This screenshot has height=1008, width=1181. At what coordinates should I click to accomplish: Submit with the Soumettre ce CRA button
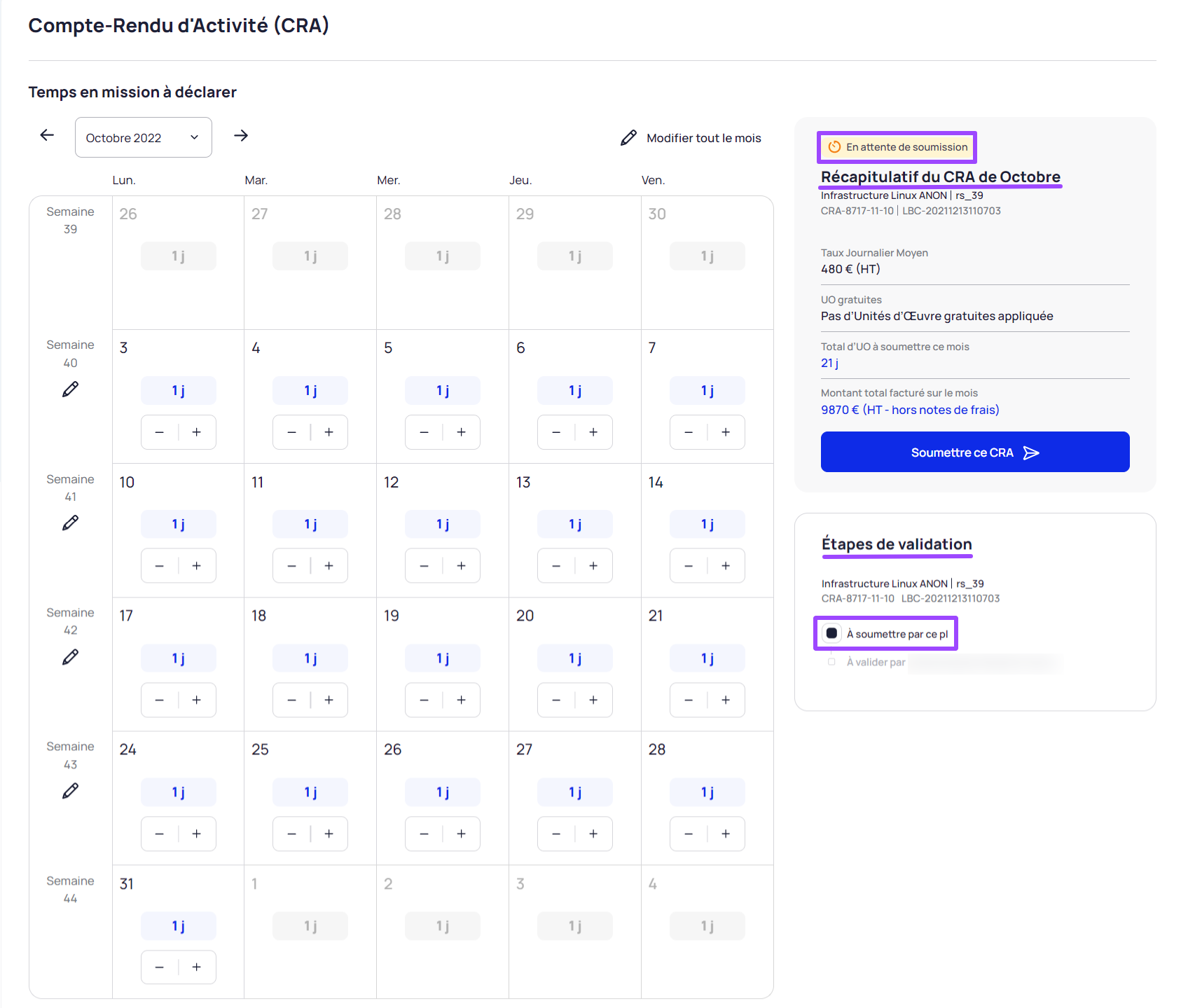click(x=975, y=452)
